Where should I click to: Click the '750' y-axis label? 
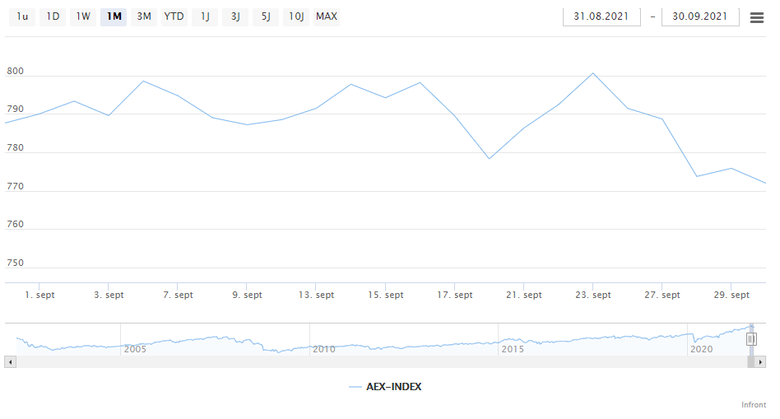point(15,263)
